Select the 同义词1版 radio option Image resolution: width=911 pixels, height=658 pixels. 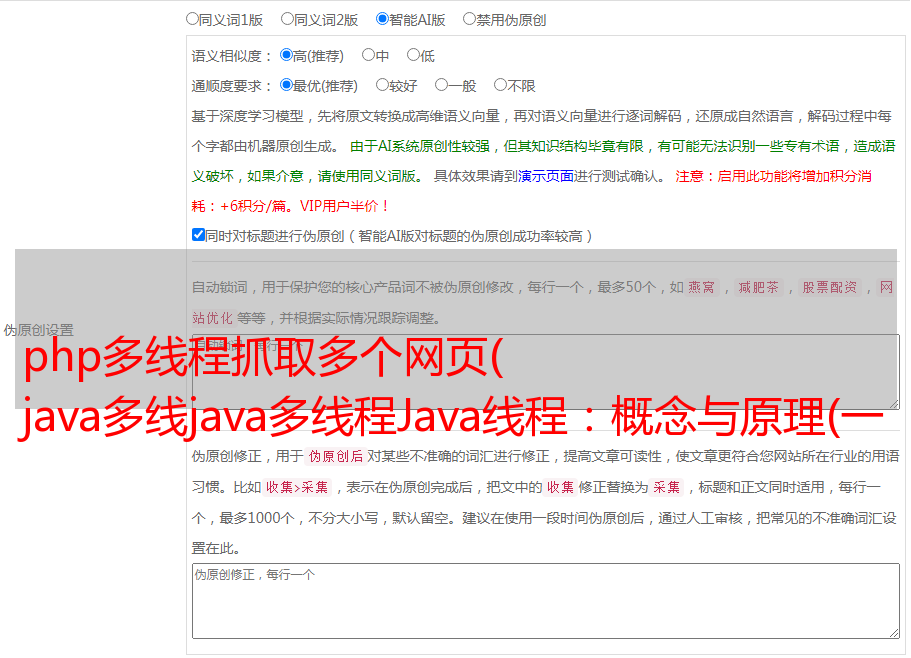[192, 19]
